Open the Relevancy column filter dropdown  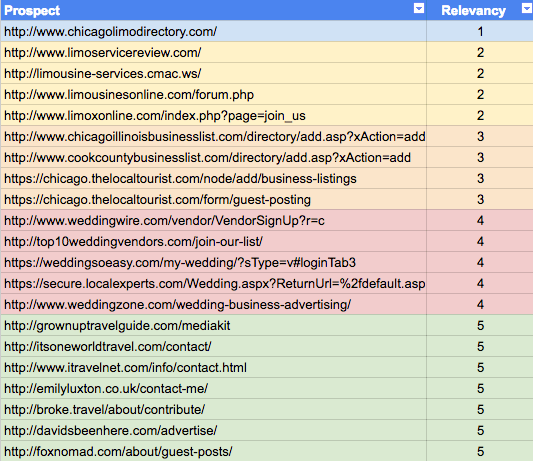(527, 8)
